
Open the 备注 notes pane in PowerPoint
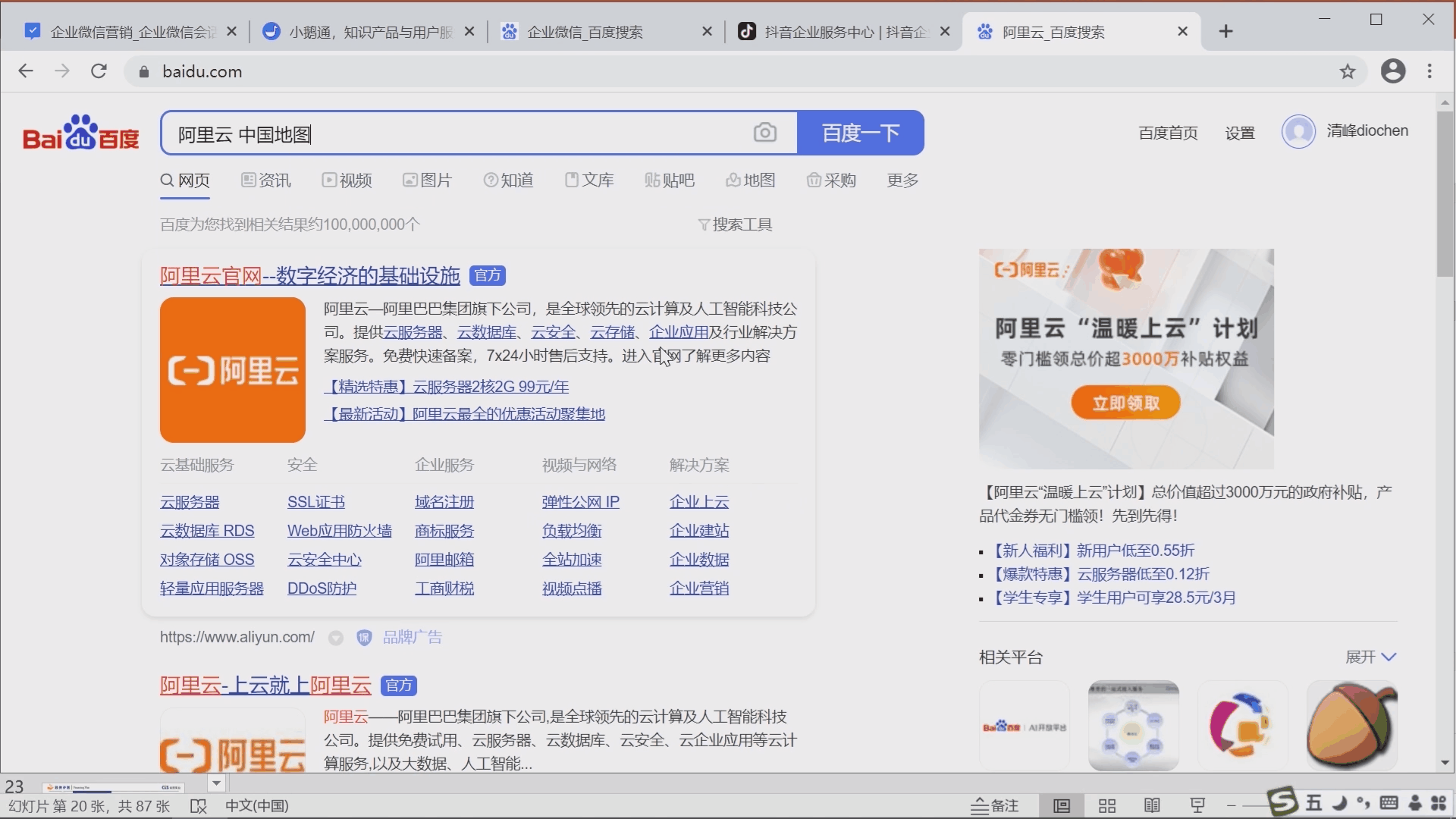click(995, 806)
